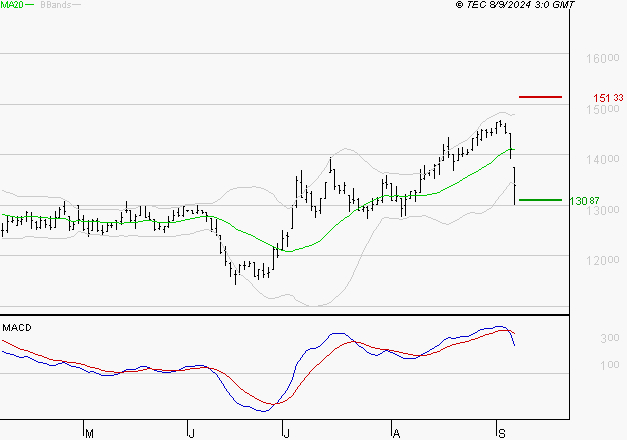
Task: Click the 12000 price axis label
Action: (x=603, y=260)
